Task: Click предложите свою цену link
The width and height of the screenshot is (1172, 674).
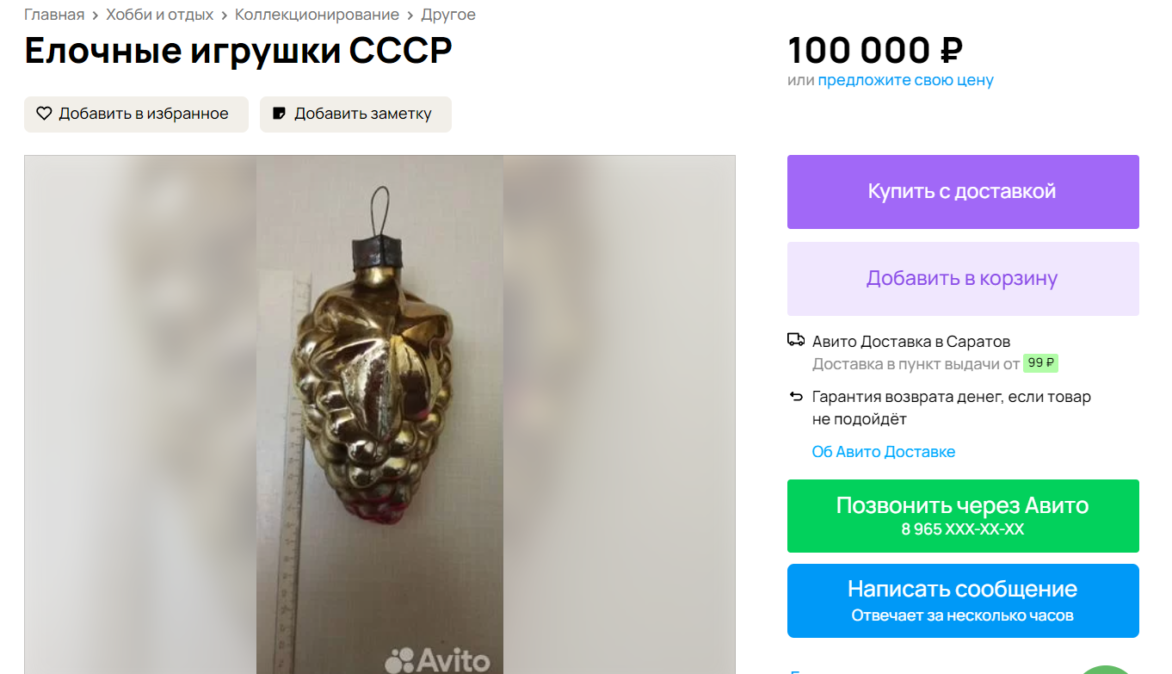Action: coord(905,80)
